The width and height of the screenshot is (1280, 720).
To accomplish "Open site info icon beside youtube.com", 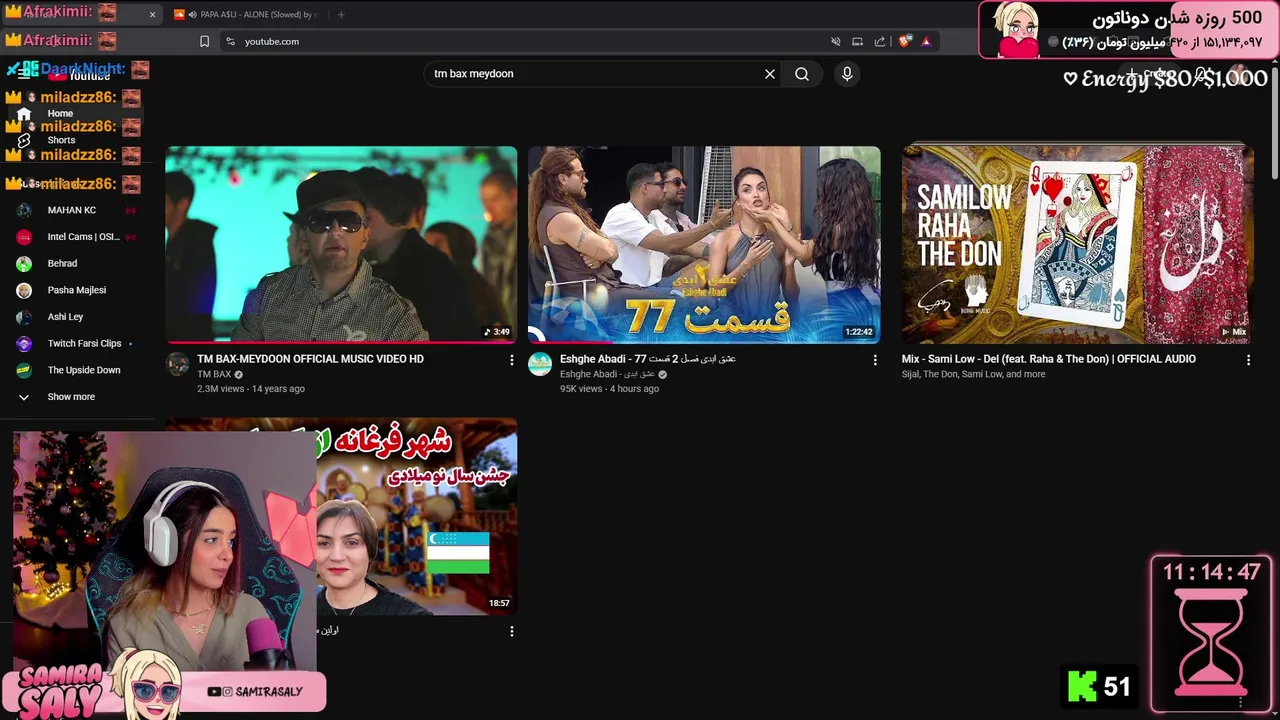I will pyautogui.click(x=230, y=42).
